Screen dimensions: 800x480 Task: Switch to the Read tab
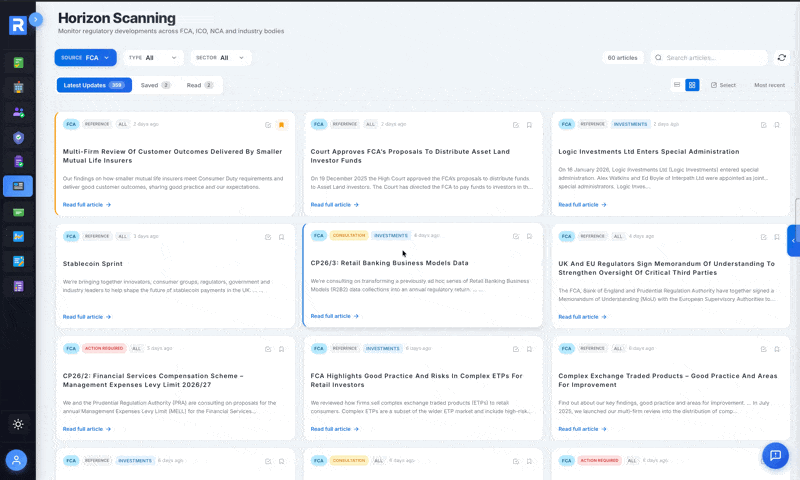pos(199,85)
